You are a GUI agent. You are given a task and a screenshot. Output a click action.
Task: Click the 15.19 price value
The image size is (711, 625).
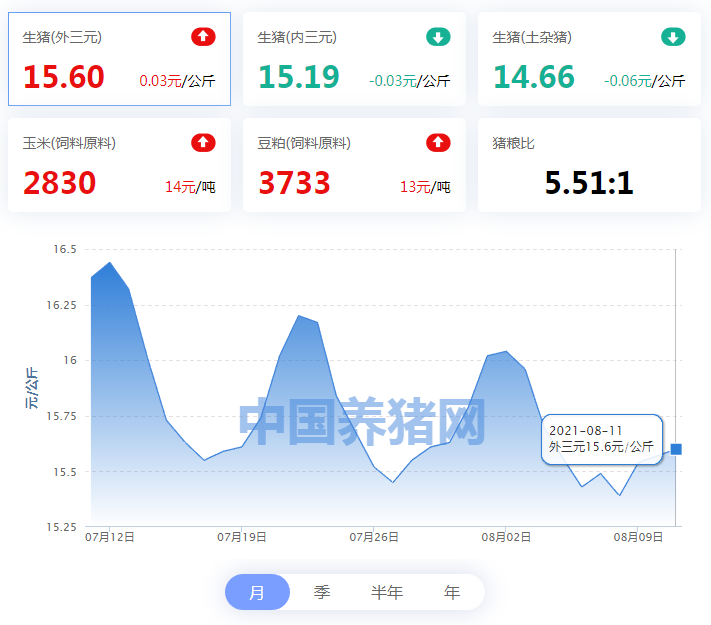(x=299, y=76)
